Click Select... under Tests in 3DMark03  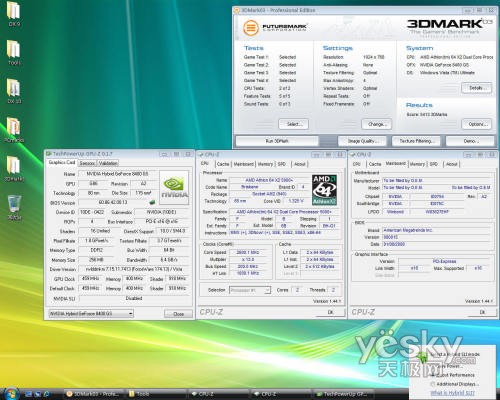coord(294,124)
